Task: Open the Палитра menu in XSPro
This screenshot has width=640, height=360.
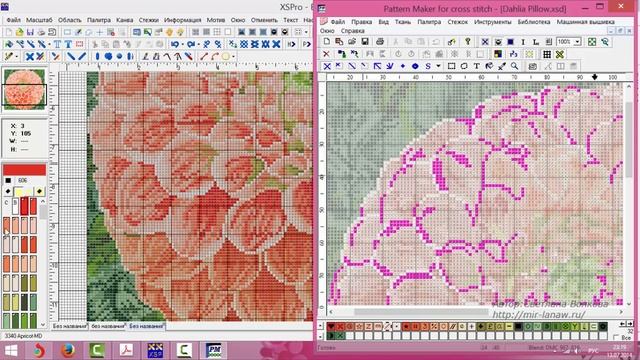Action: 98,20
